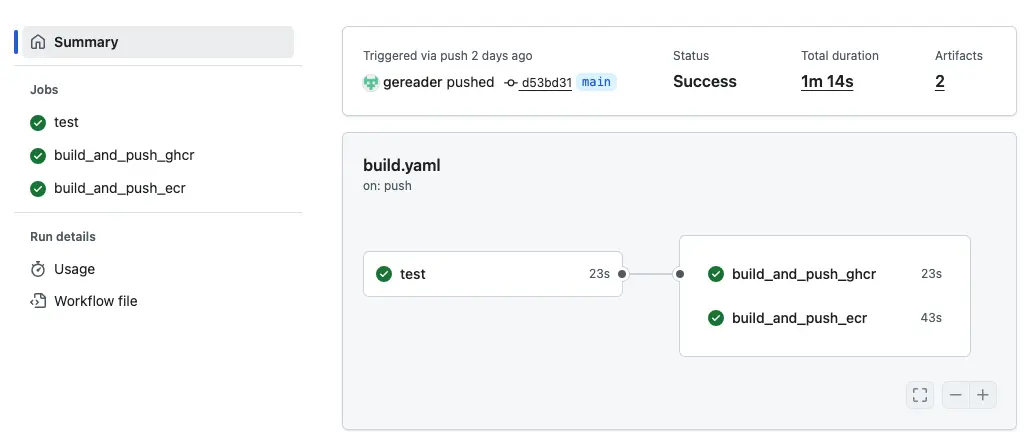Zoom in the workflow graph

[x=983, y=395]
